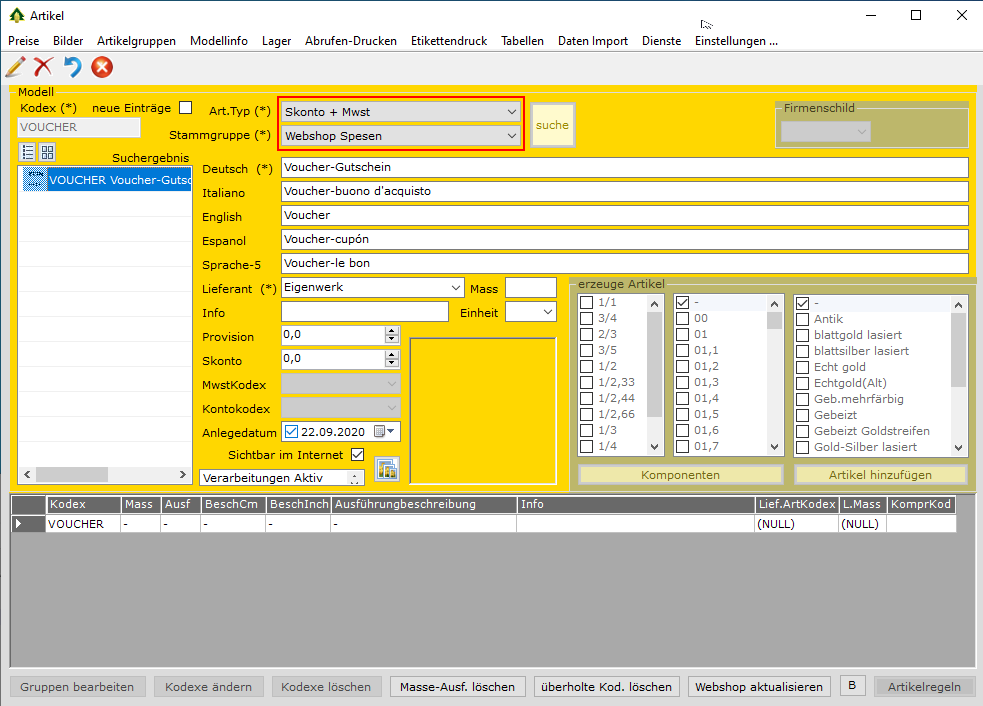Open the Artikelgruppen menu
Screen dimensions: 983x706
coord(136,41)
